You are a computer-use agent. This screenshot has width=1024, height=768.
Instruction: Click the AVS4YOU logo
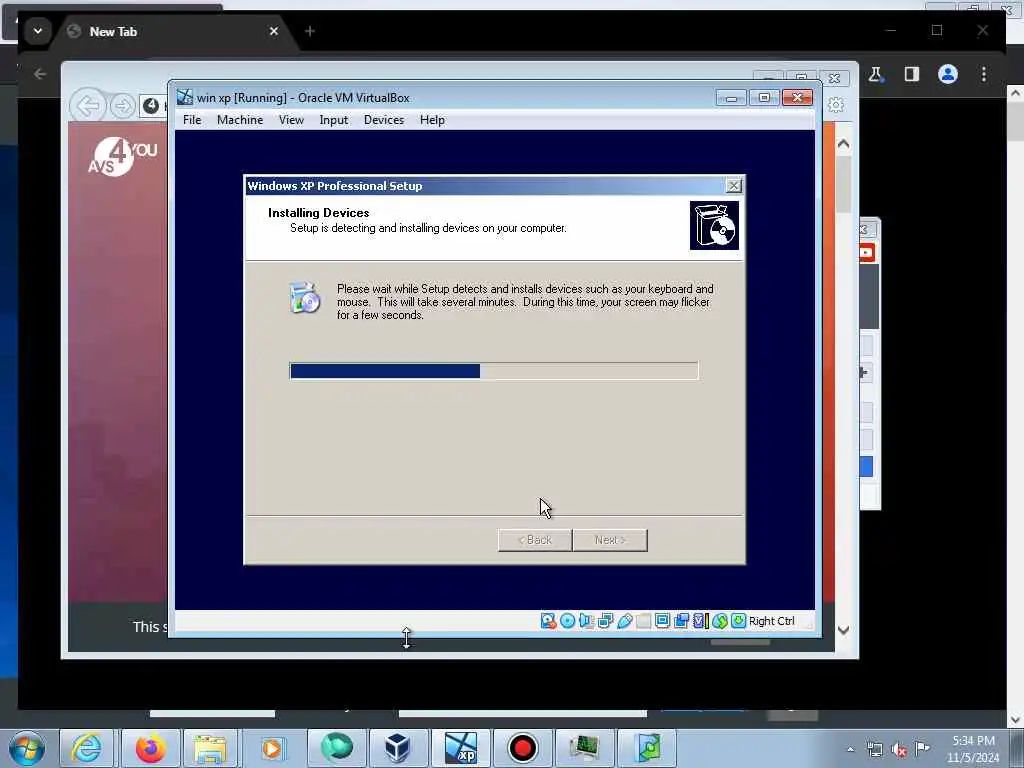(123, 157)
